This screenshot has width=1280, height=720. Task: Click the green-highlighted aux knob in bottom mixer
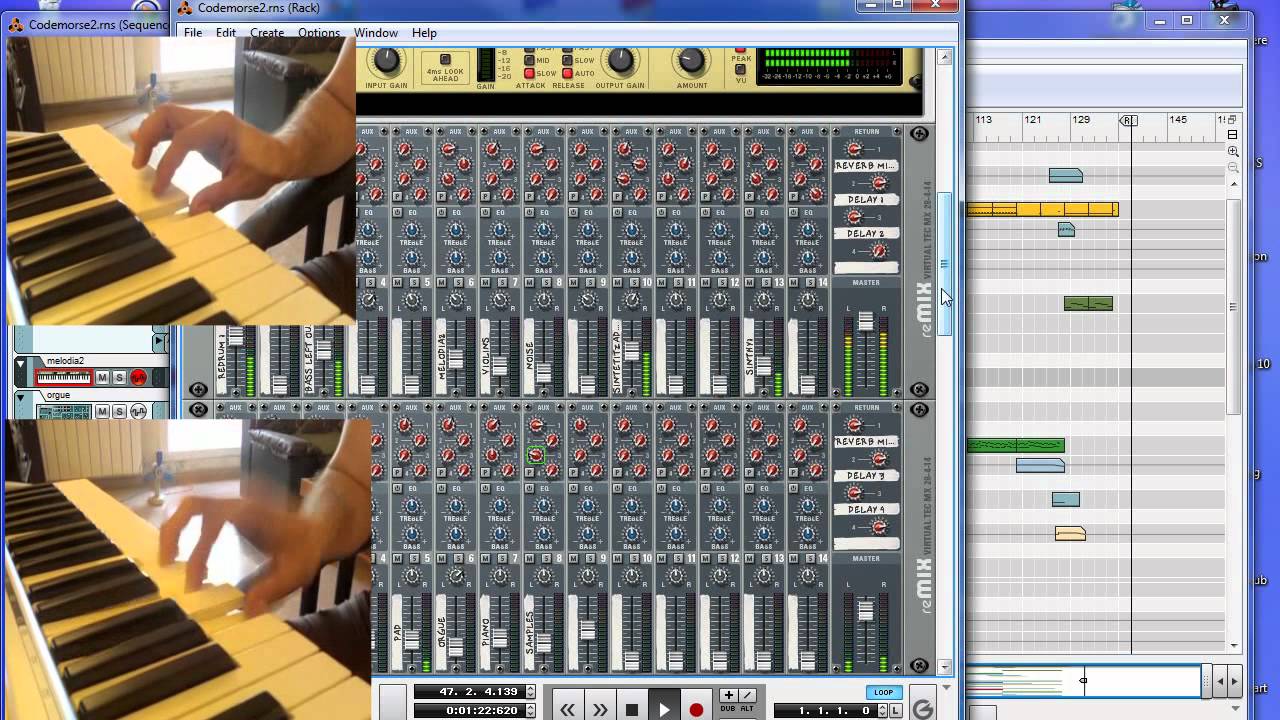536,455
